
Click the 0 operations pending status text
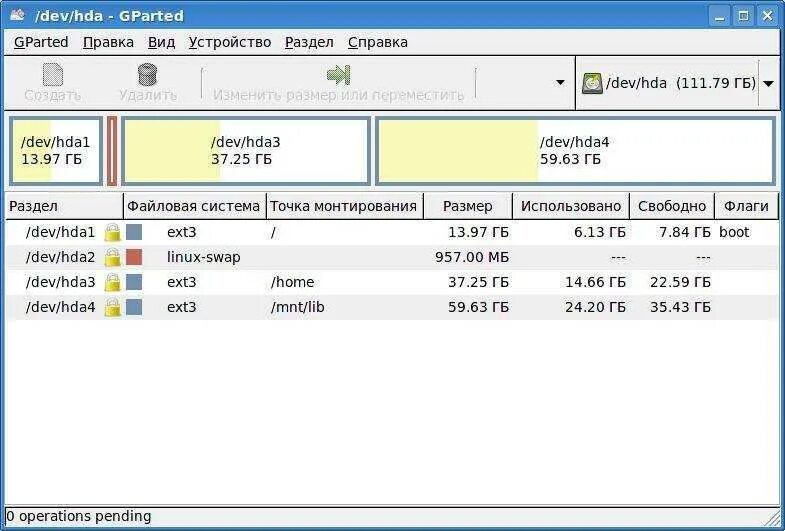click(x=79, y=516)
